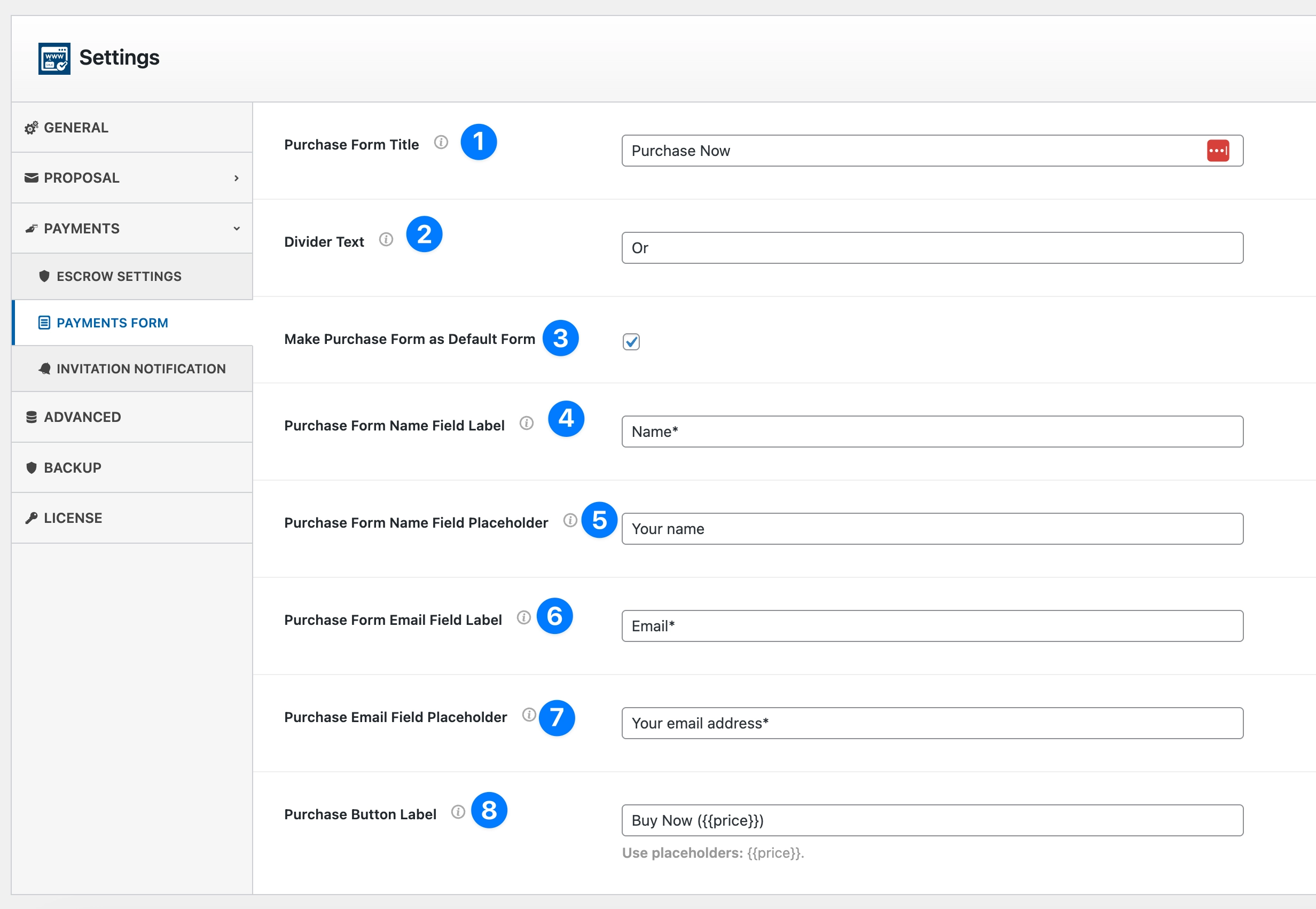Click the plugin logo icon beside Settings
Image resolution: width=1316 pixels, height=909 pixels.
[x=54, y=58]
